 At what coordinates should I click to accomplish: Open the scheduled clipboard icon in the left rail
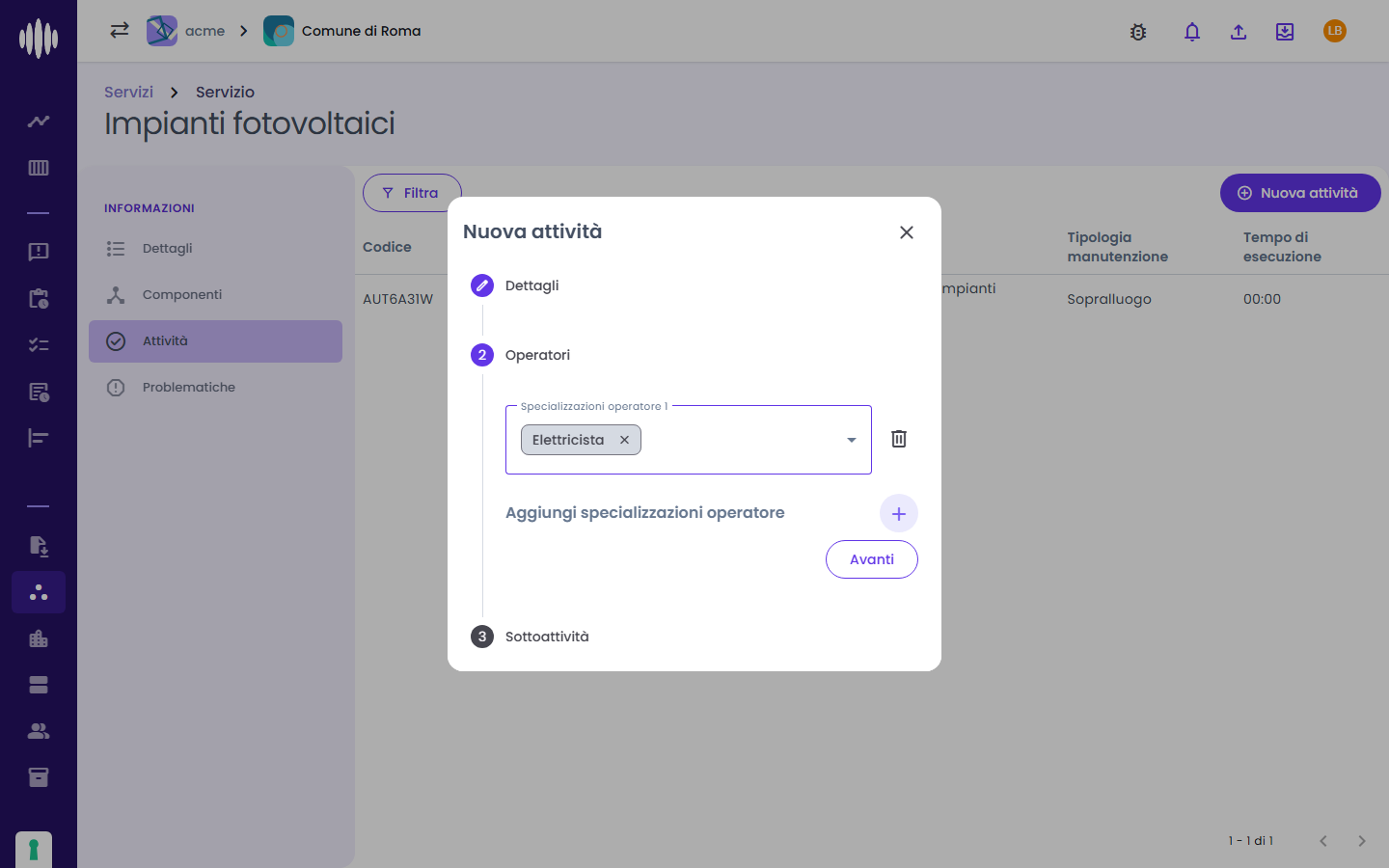tap(39, 298)
